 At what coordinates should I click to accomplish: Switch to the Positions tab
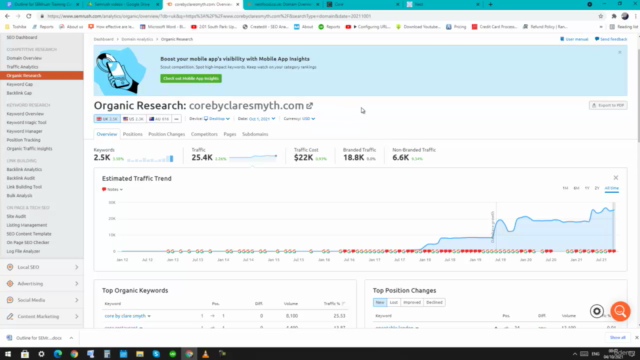133,134
